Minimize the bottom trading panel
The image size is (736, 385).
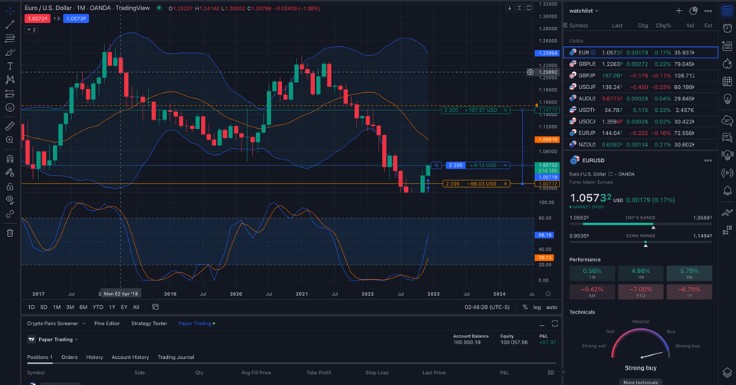coord(542,324)
